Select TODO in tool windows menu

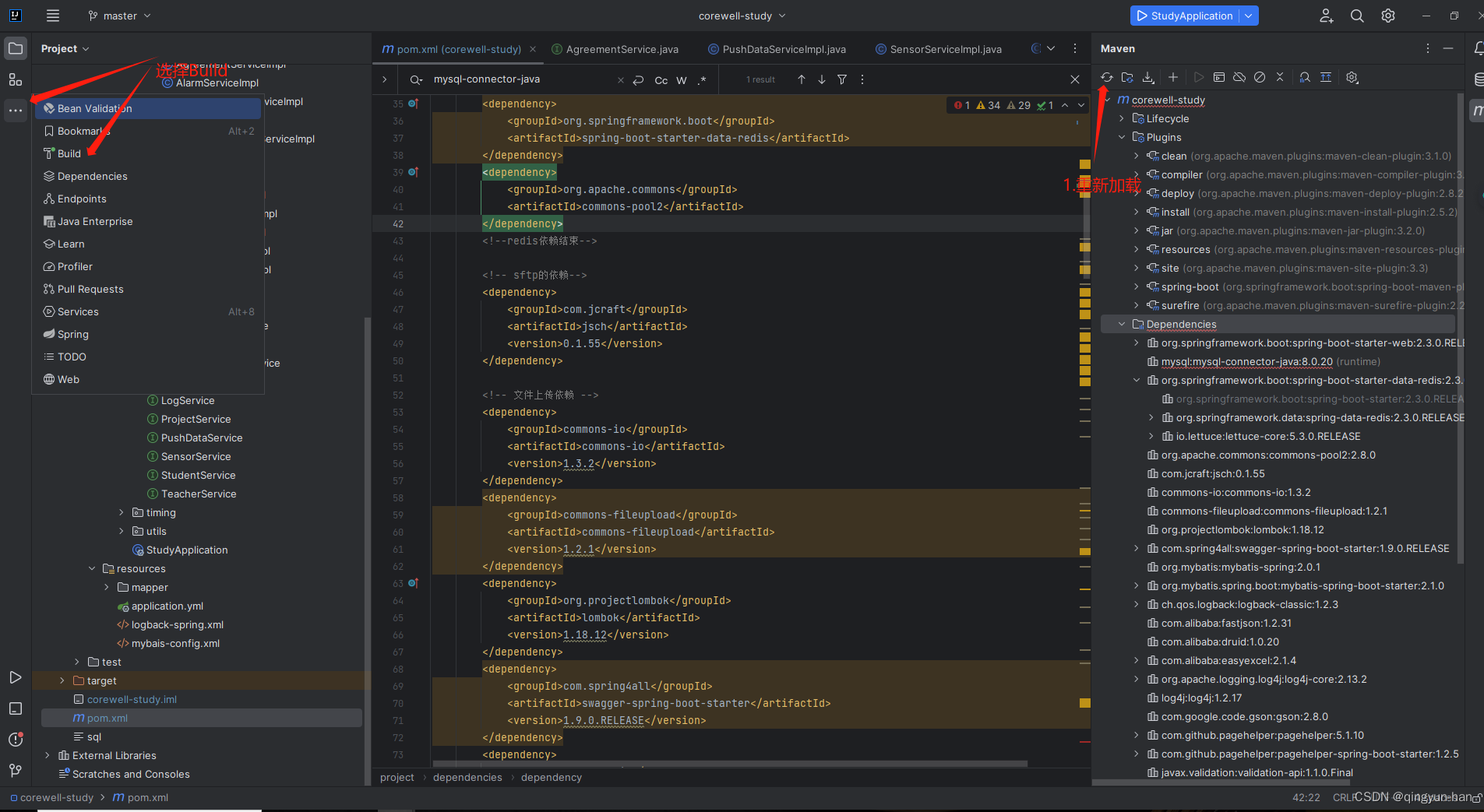(x=148, y=357)
